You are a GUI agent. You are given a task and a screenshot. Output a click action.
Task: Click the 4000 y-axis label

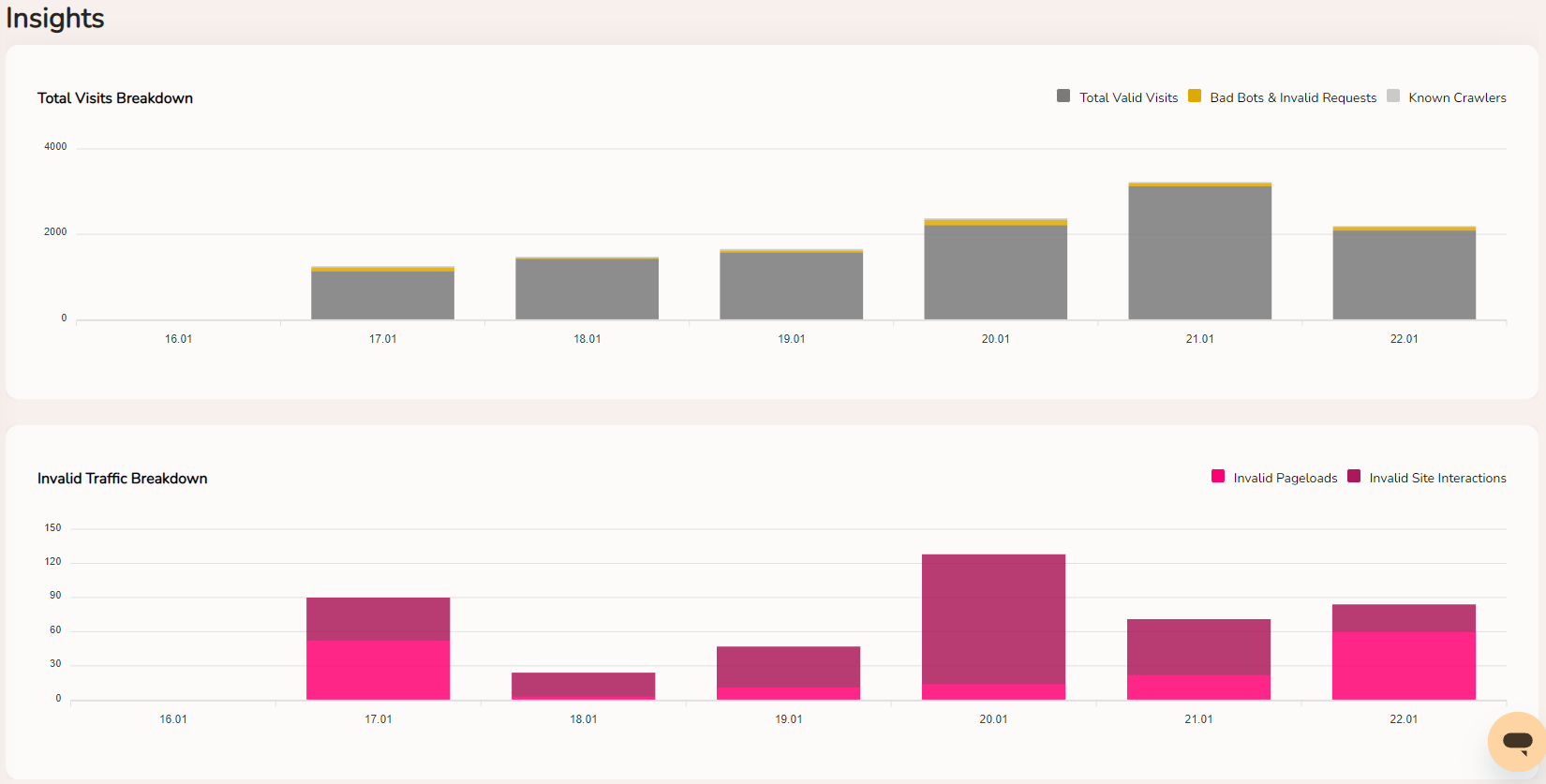pyautogui.click(x=55, y=146)
